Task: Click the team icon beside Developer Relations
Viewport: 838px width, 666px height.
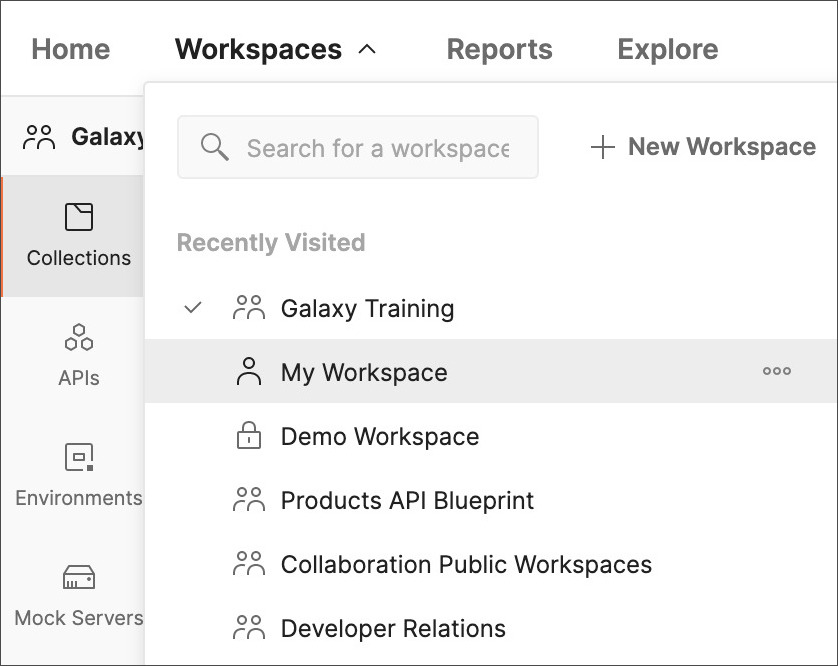Action: pos(248,628)
